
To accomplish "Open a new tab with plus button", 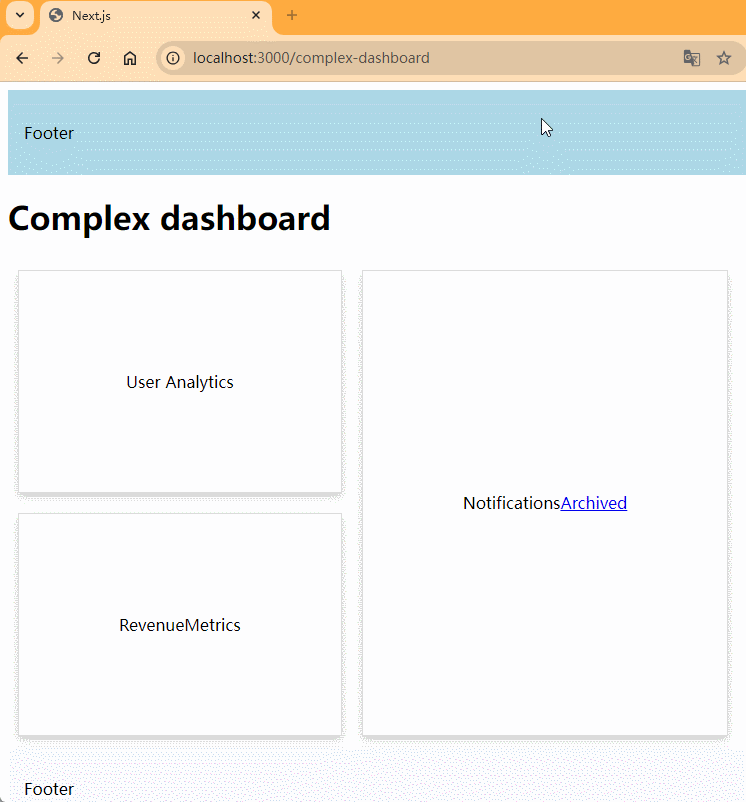I will (292, 16).
